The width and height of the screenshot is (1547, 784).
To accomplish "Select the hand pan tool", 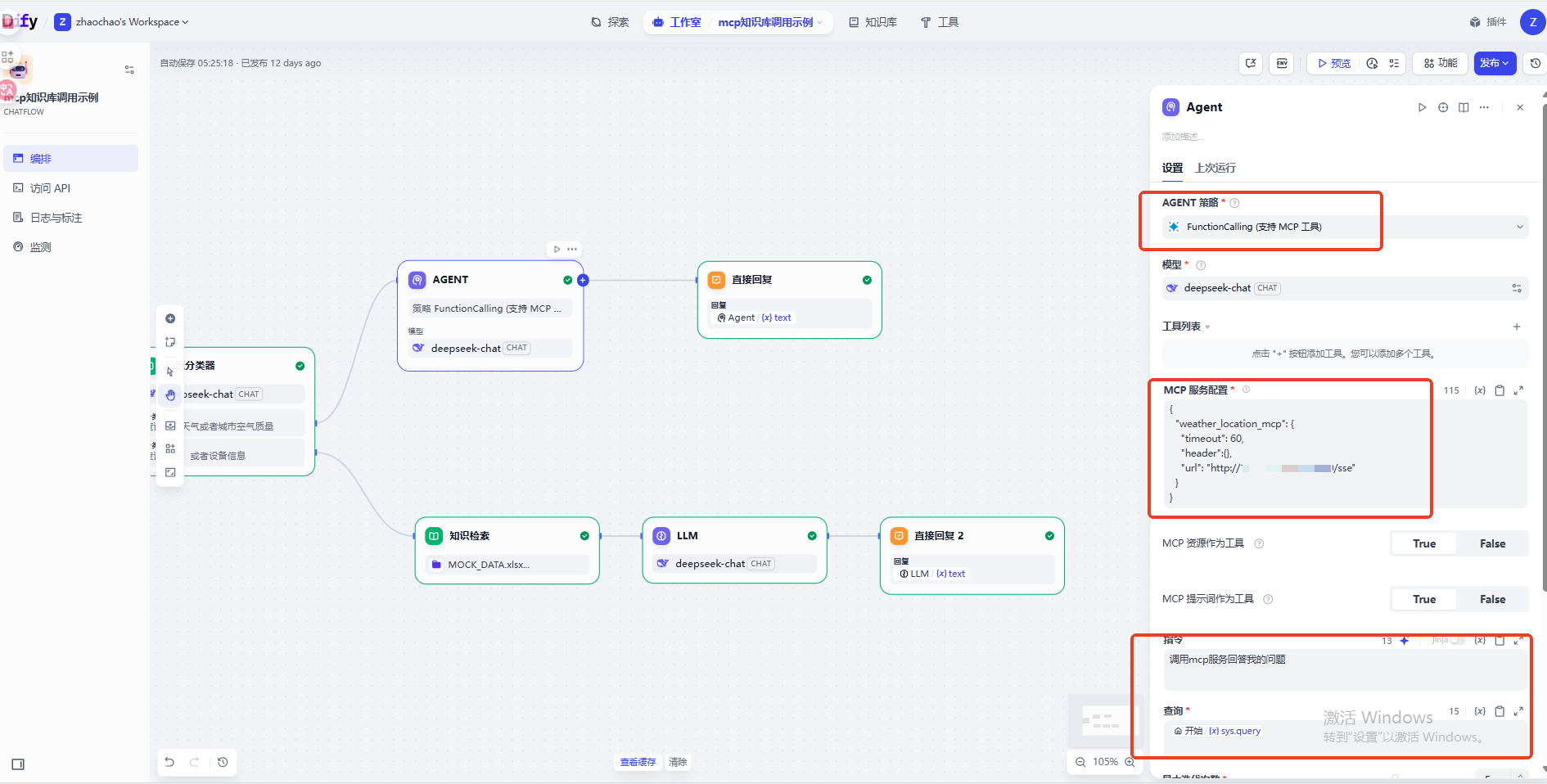I will (x=170, y=395).
